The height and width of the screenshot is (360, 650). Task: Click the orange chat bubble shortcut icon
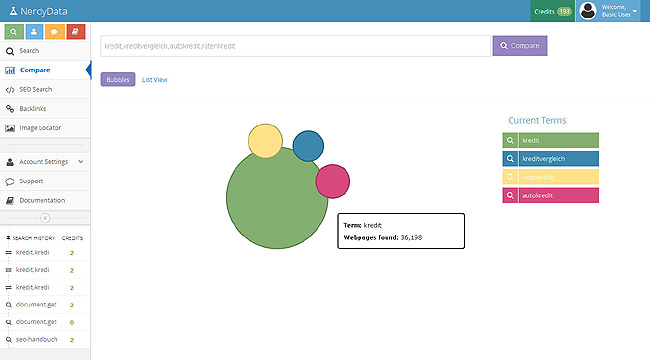click(55, 32)
